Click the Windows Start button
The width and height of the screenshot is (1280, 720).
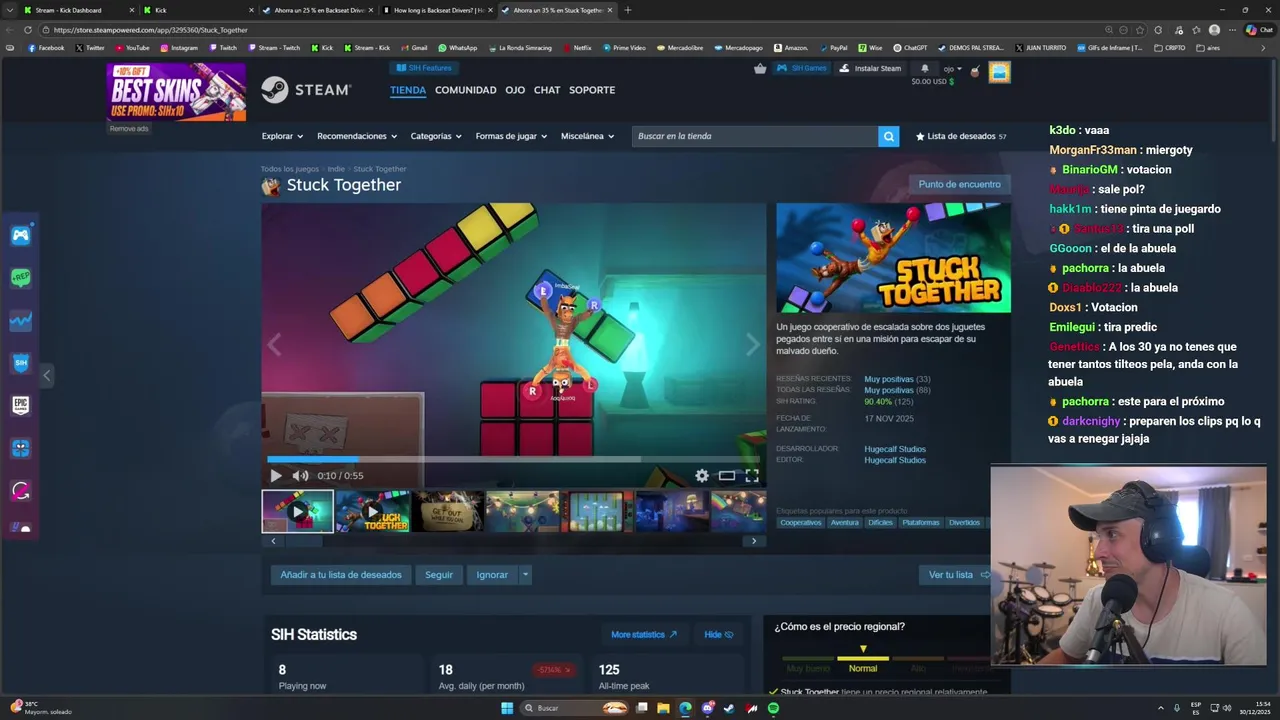[507, 708]
